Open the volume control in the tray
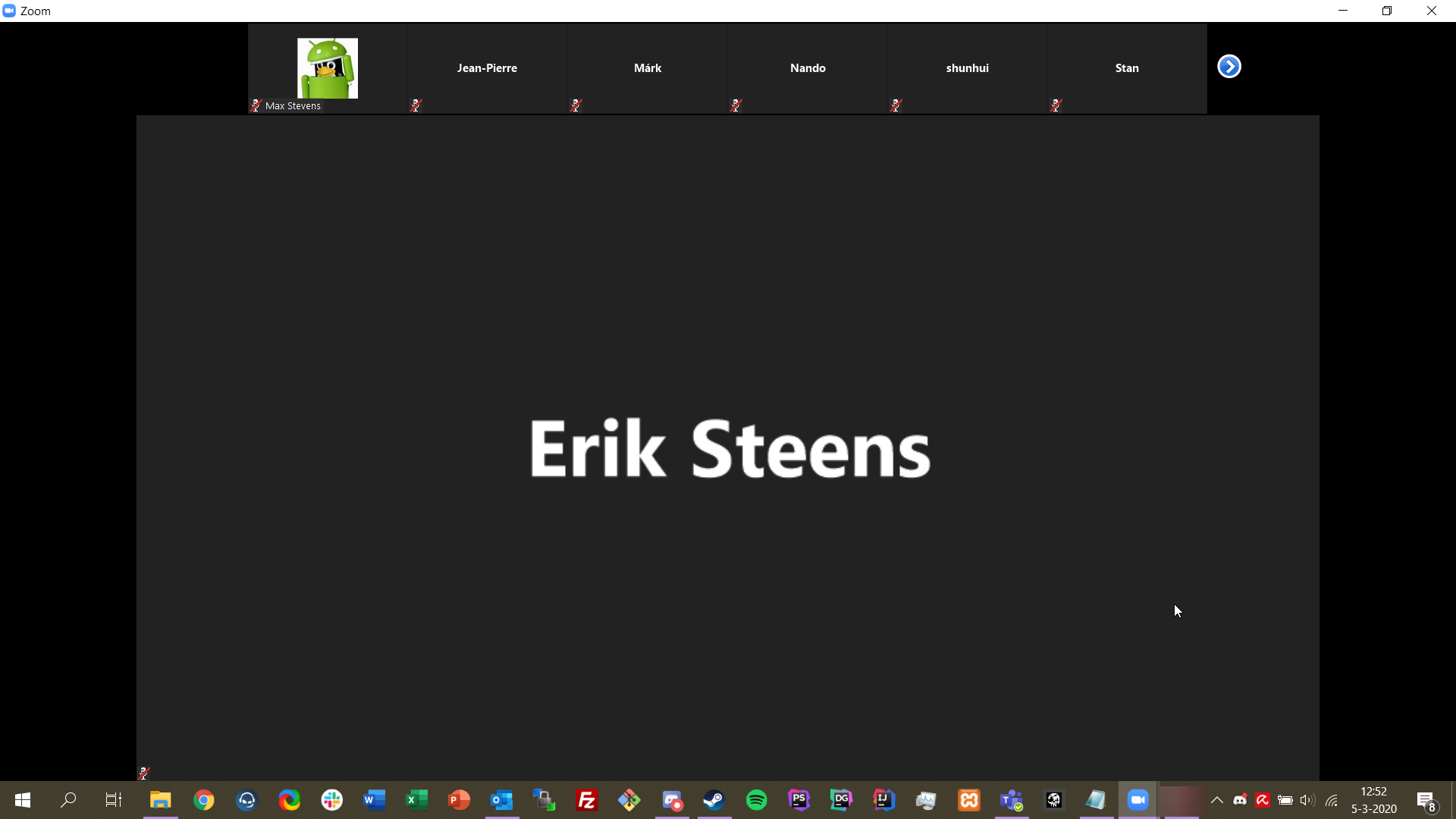This screenshot has width=1456, height=819. point(1307,800)
